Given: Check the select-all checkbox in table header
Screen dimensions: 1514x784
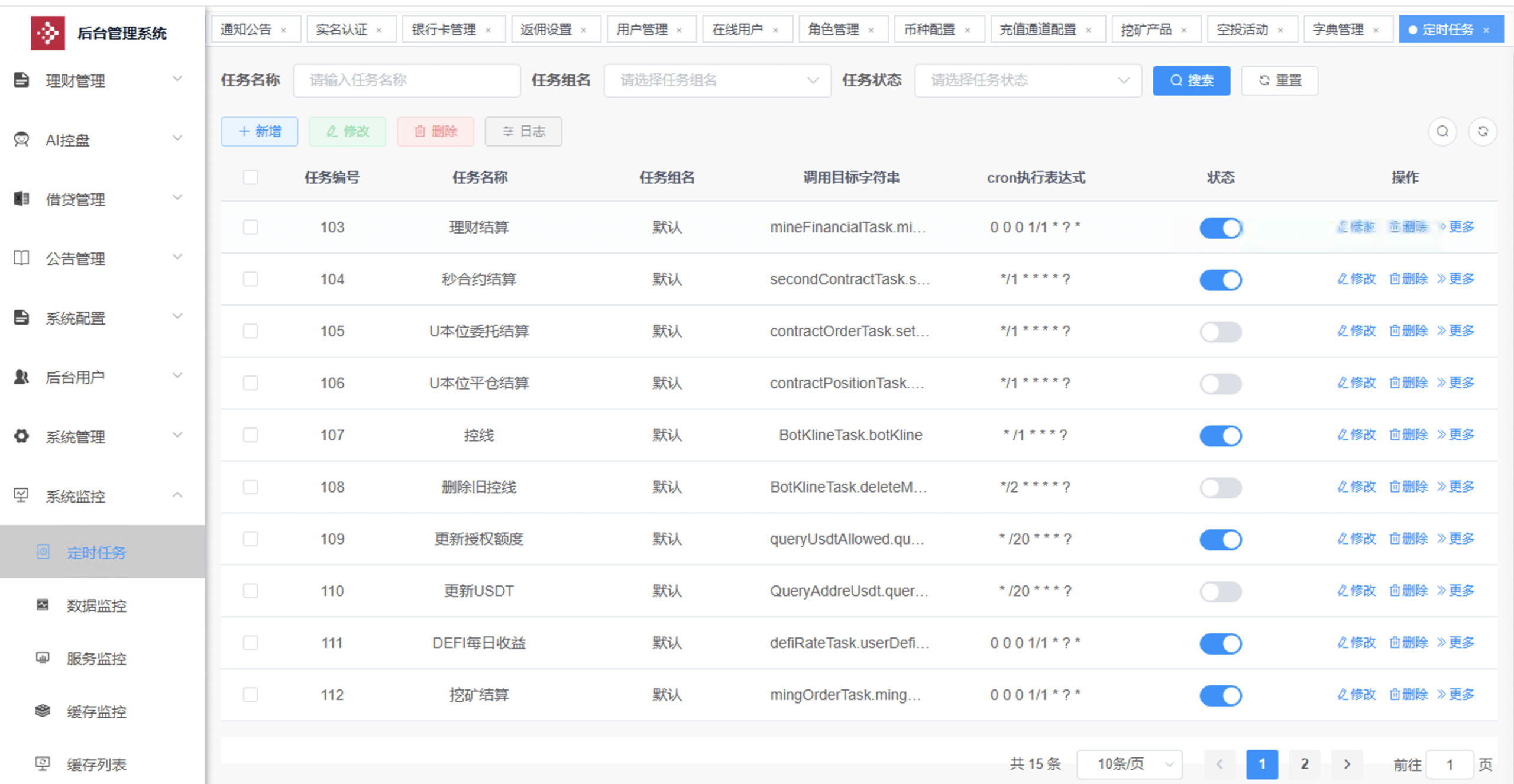Looking at the screenshot, I should pos(250,177).
